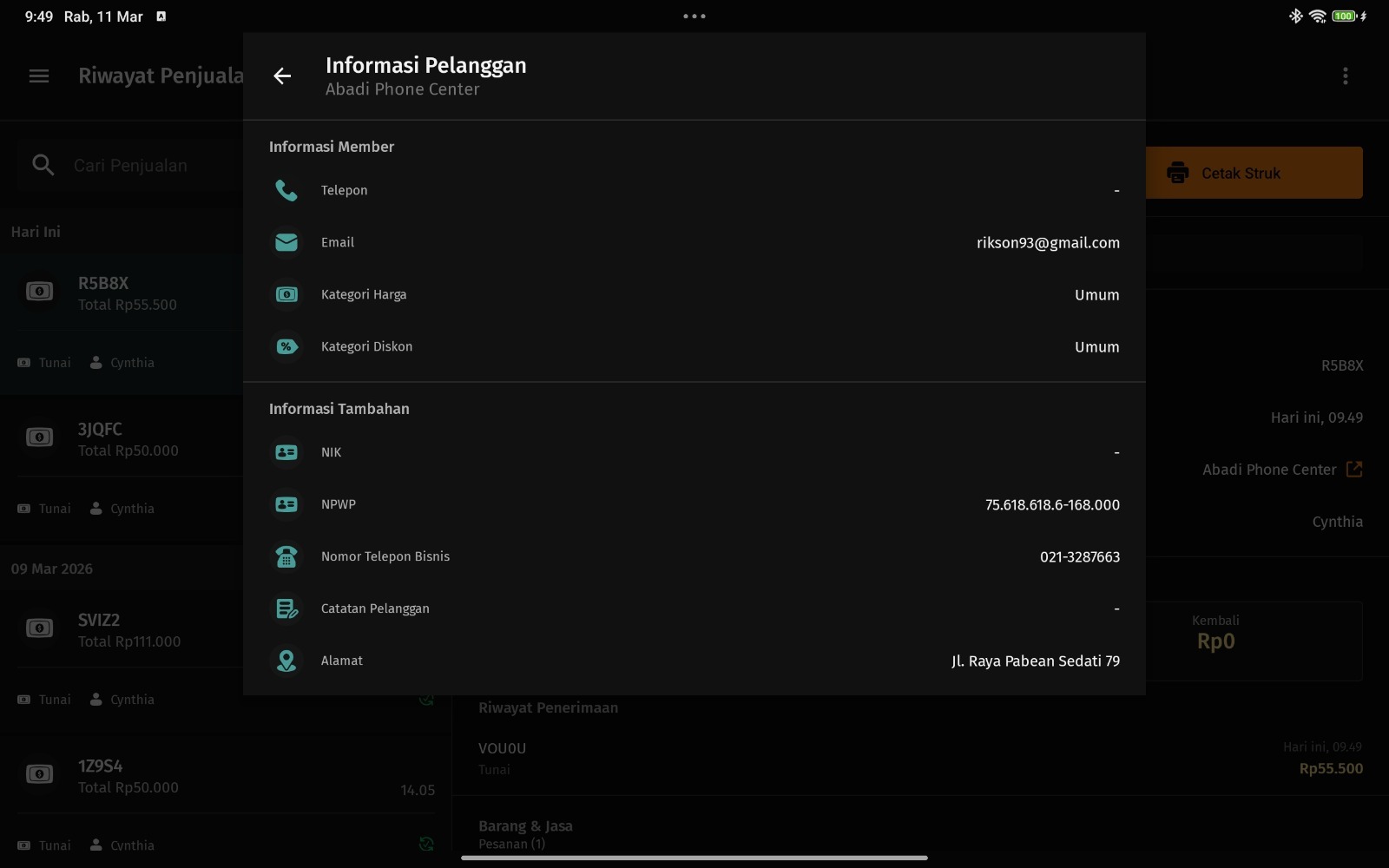Click the Telepon phone icon

(x=286, y=190)
